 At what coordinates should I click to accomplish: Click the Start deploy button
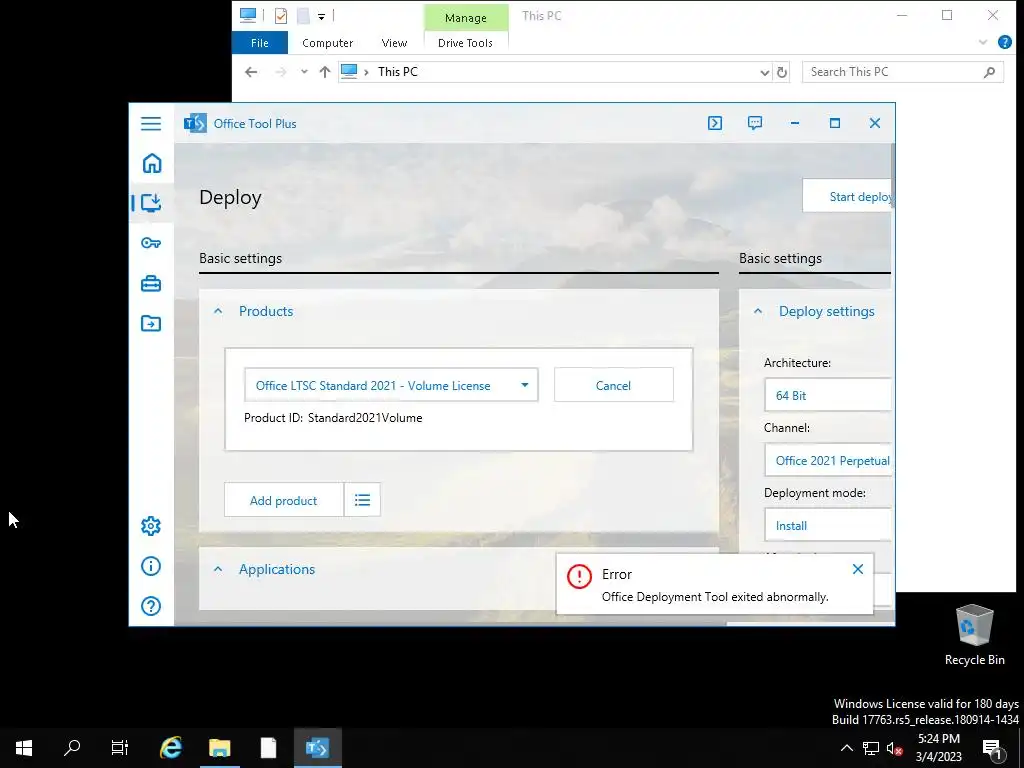[x=848, y=196]
